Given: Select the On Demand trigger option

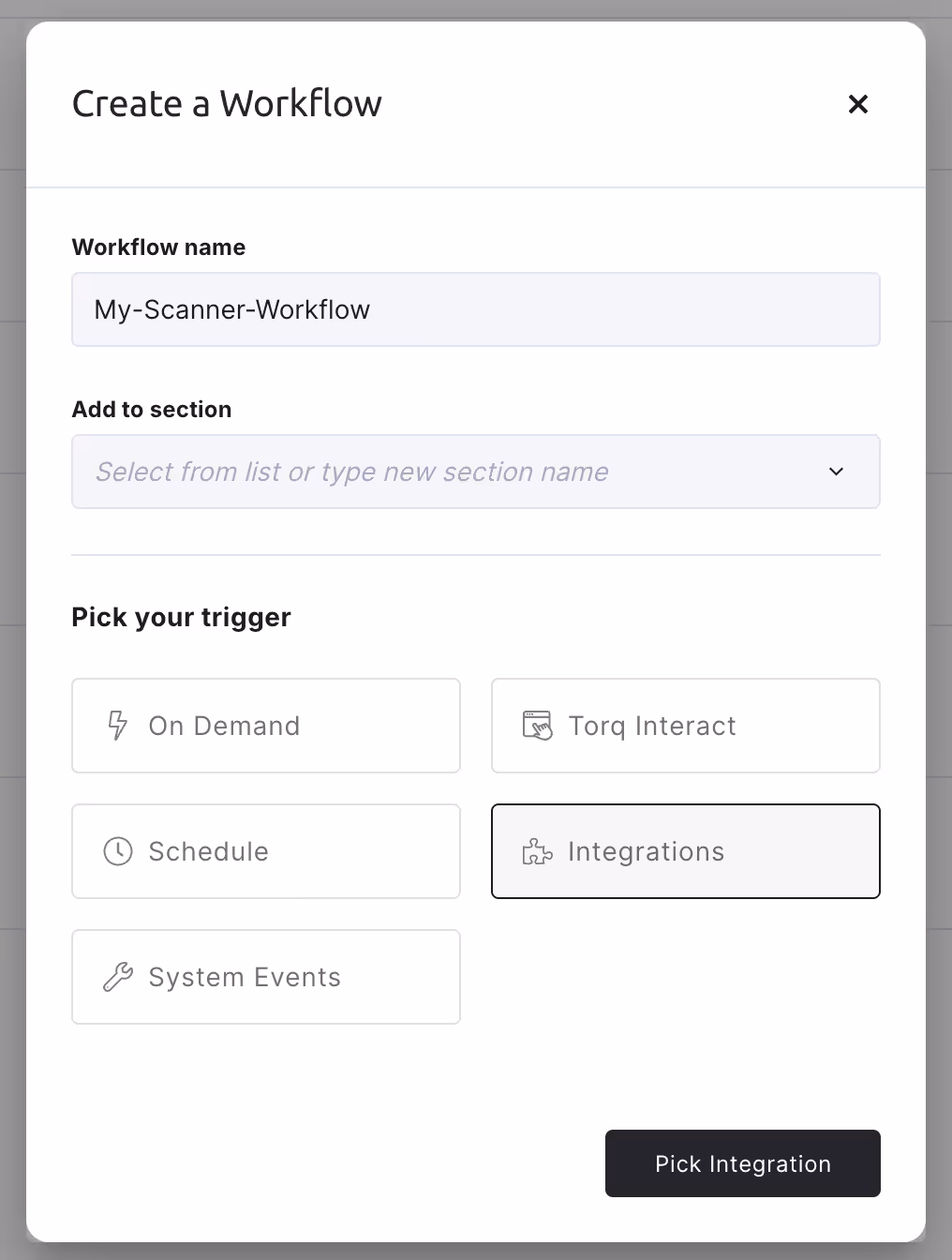Looking at the screenshot, I should (x=266, y=726).
